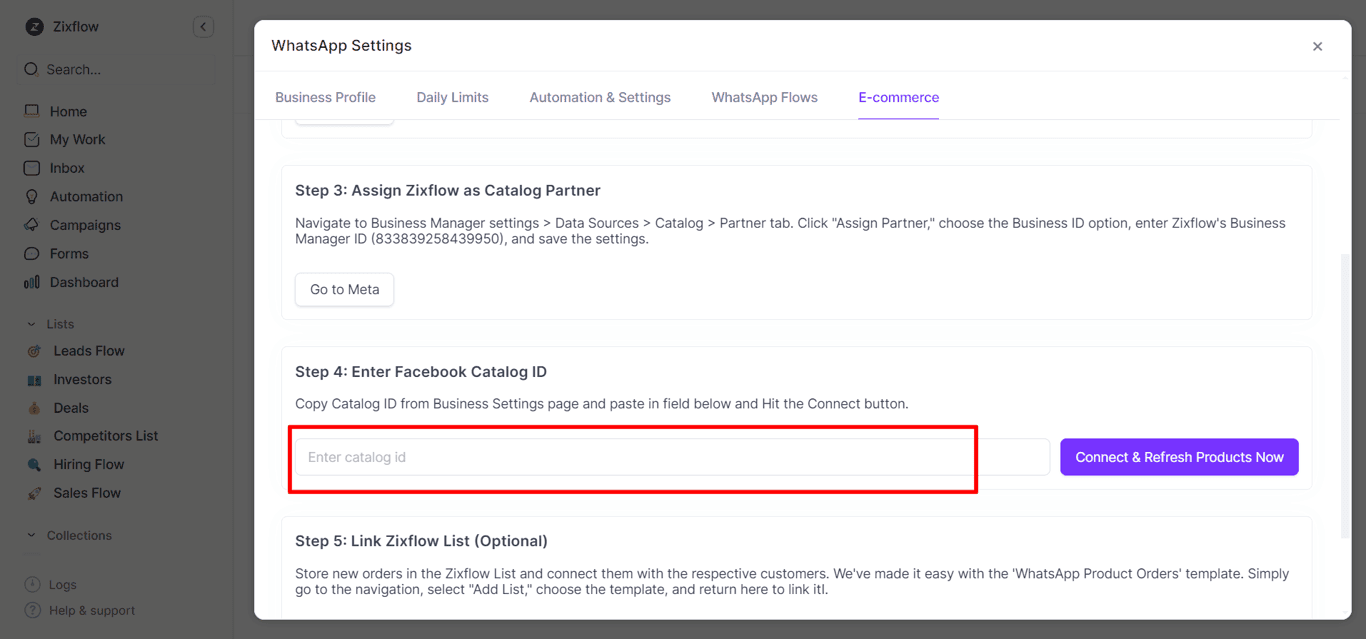Click the Go to Meta button
The height and width of the screenshot is (639, 1366).
(x=344, y=289)
